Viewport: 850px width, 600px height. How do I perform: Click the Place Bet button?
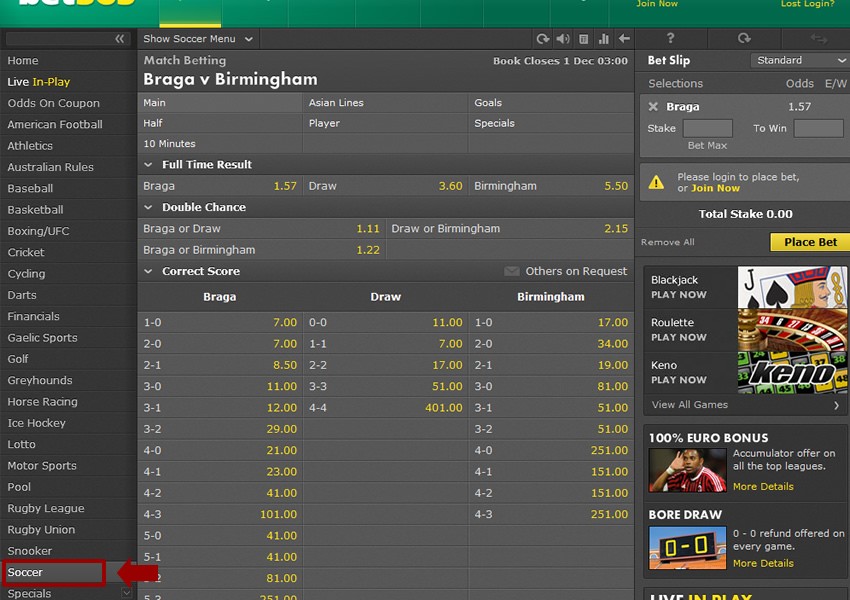coord(810,242)
